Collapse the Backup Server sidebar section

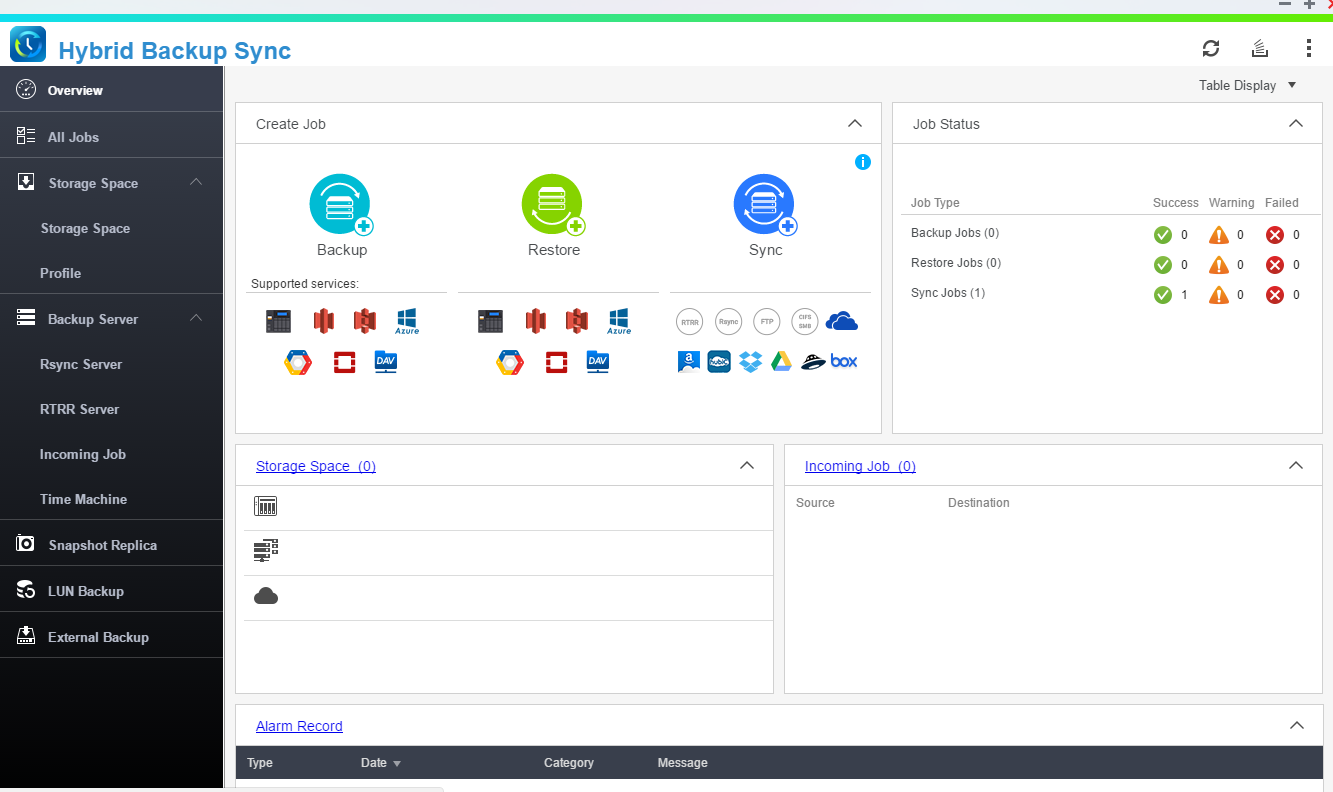196,318
